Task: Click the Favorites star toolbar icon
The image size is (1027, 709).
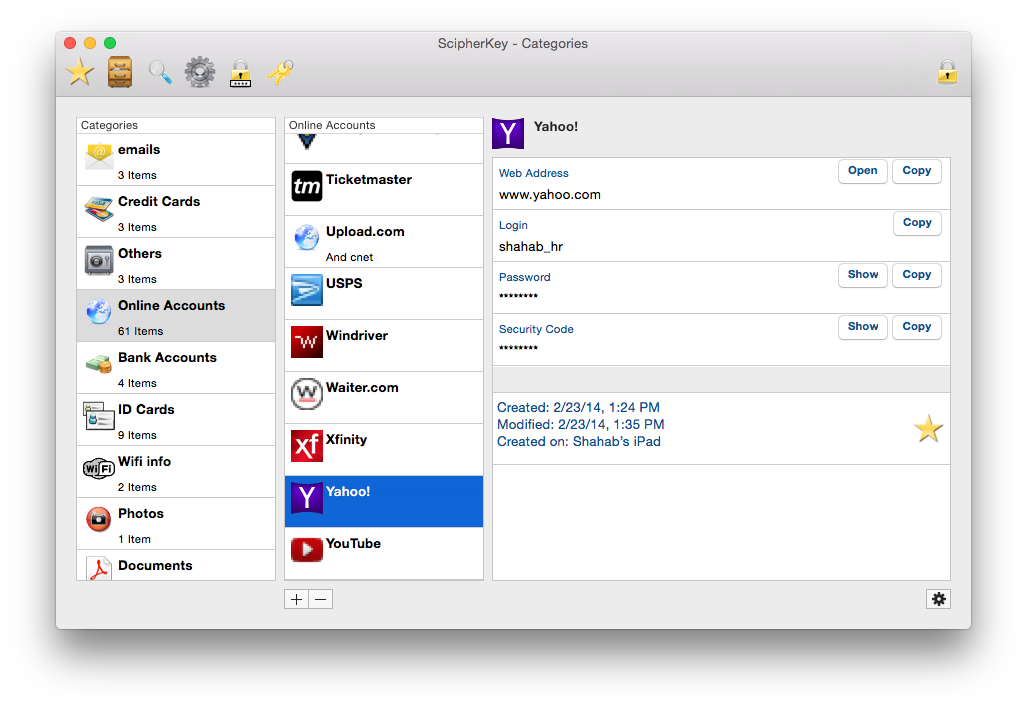Action: coord(80,72)
